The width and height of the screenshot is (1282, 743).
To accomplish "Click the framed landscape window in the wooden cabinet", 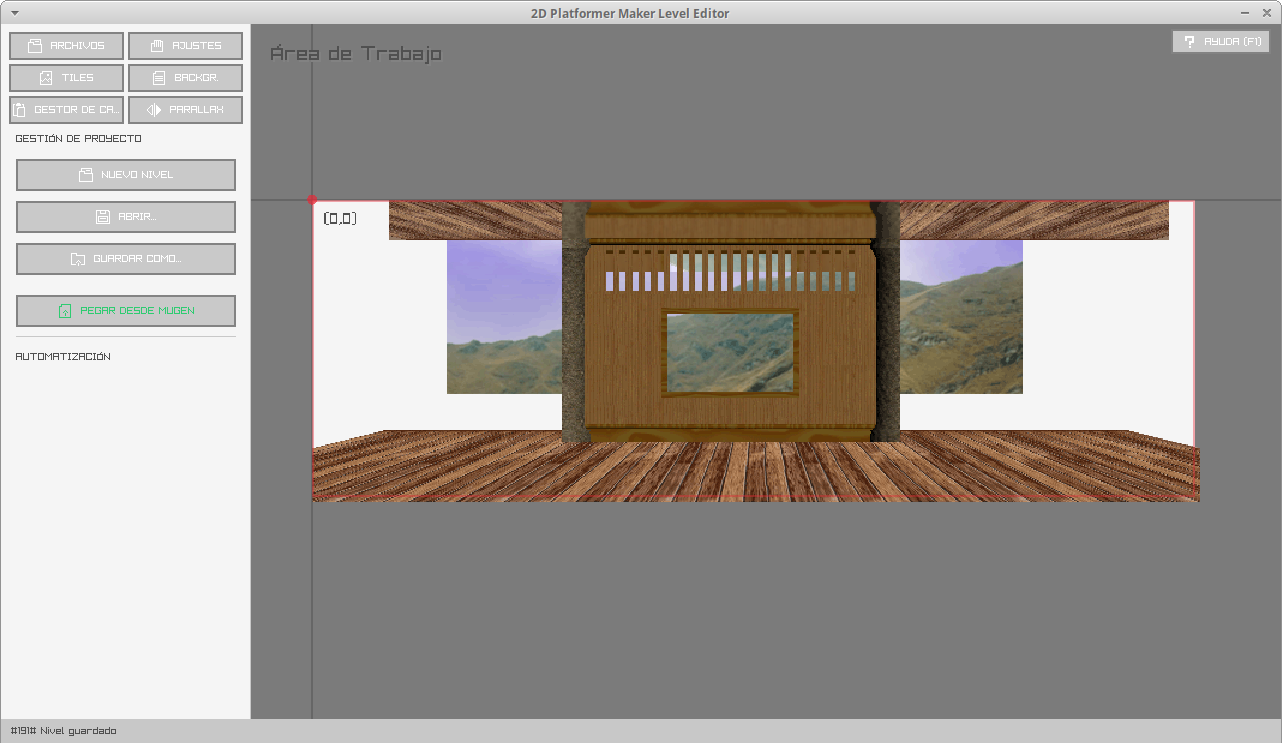I will [x=730, y=352].
